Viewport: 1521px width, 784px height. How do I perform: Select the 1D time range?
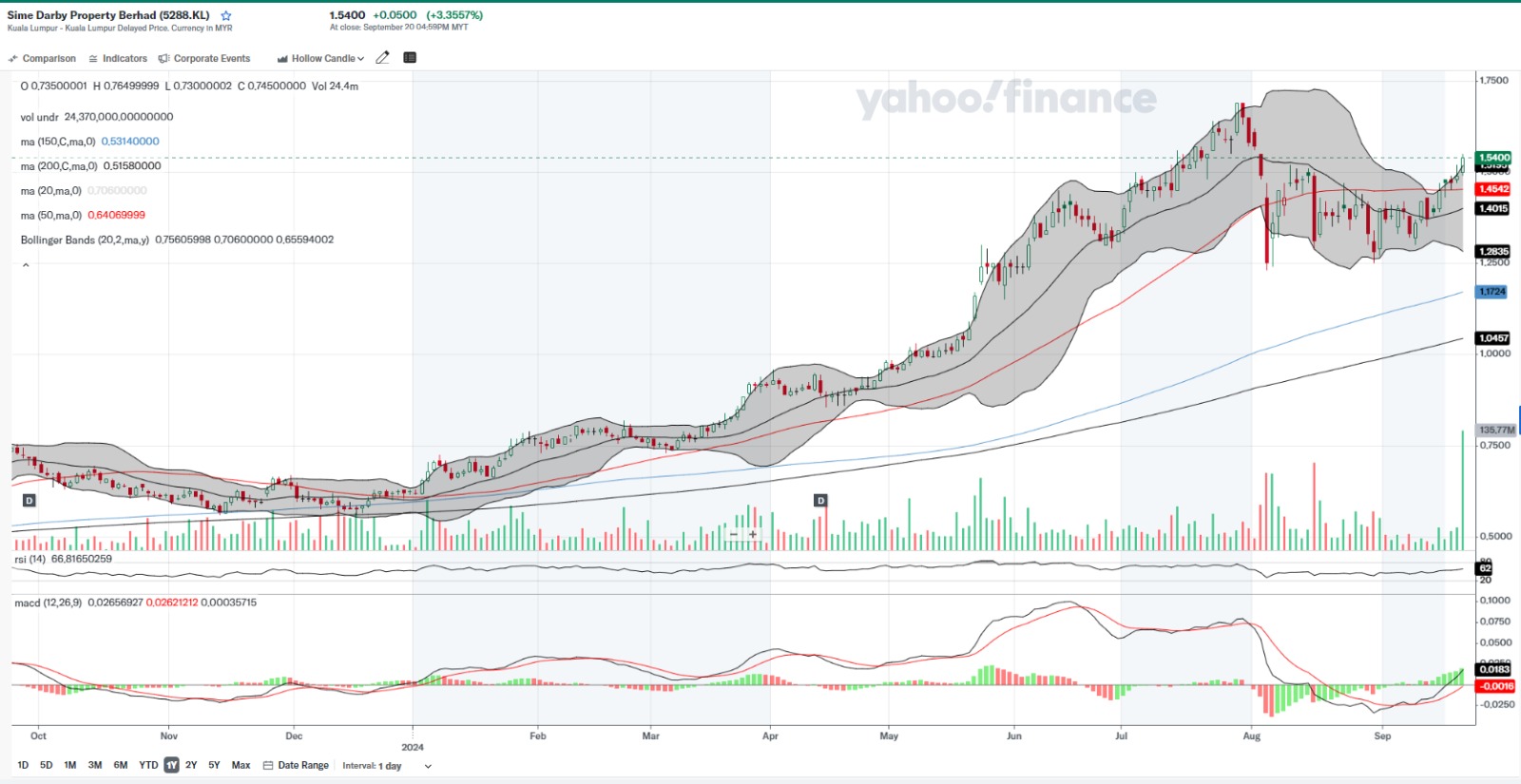23,765
